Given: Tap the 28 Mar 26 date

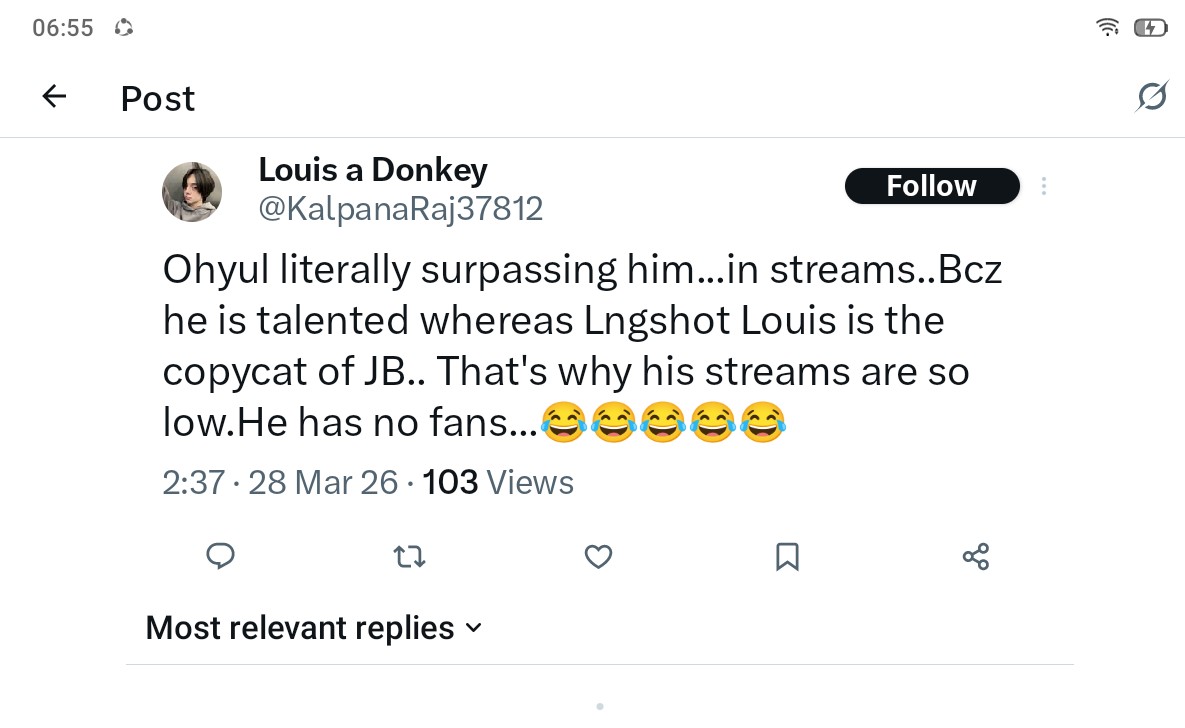Looking at the screenshot, I should [x=322, y=483].
